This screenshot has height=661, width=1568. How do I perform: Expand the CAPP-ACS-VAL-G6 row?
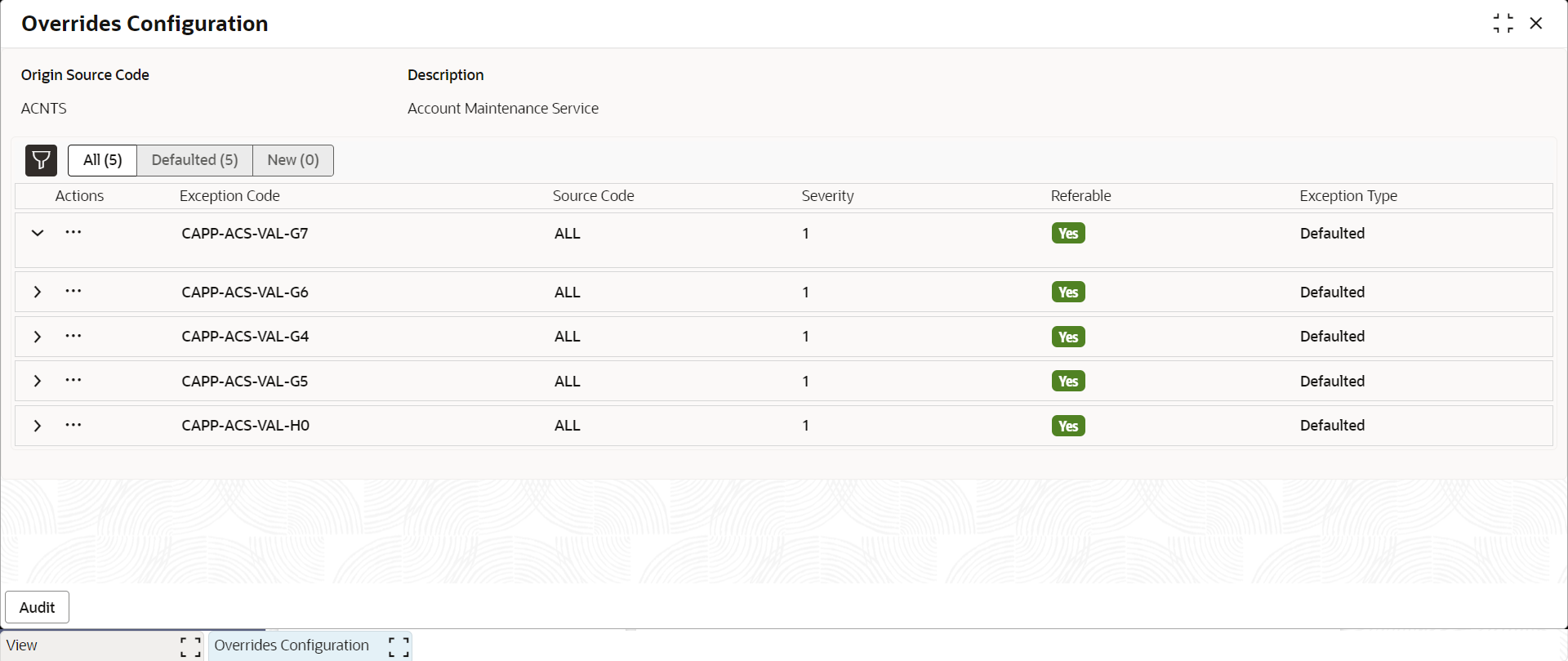point(38,292)
